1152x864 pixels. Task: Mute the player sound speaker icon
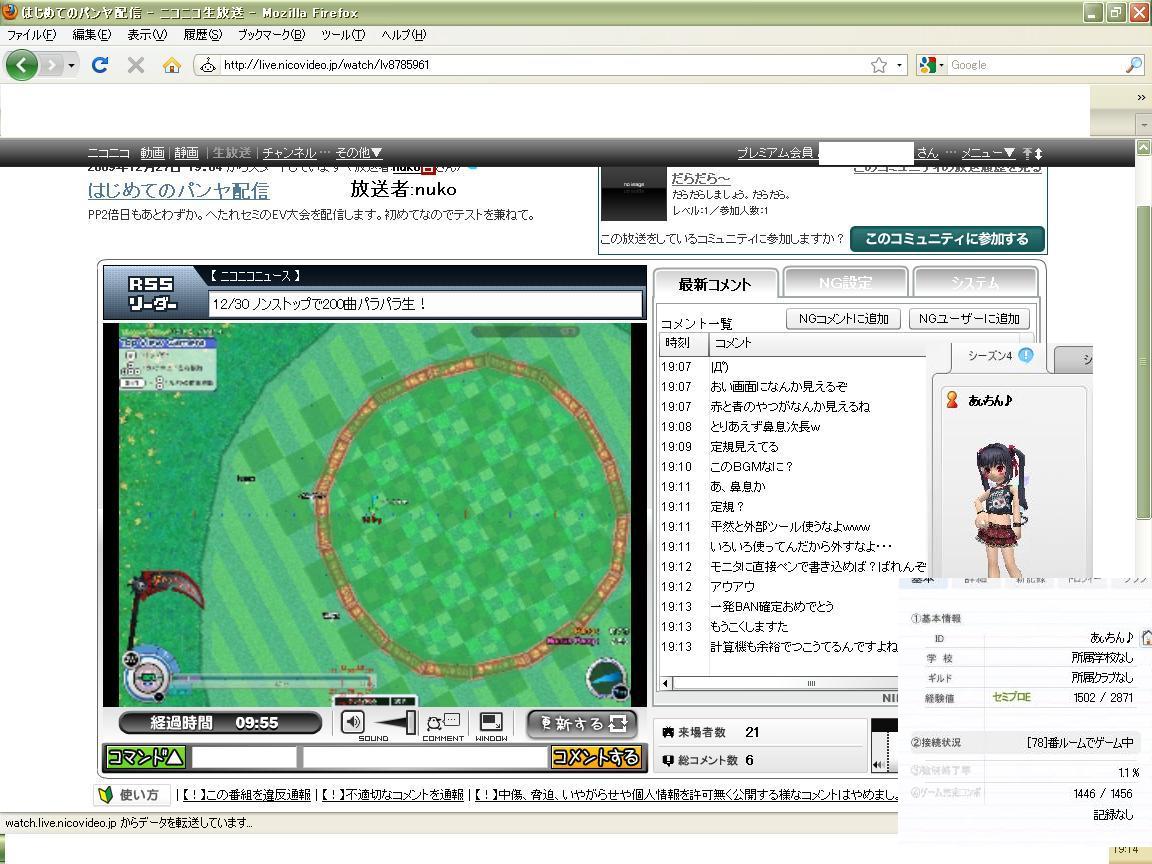[353, 722]
